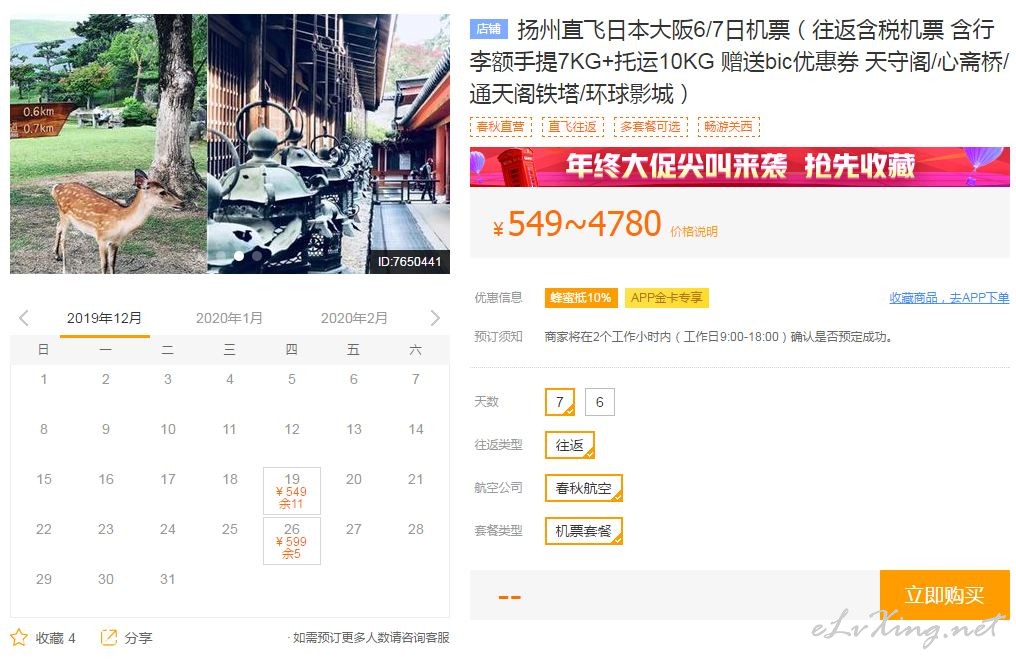1016x661 pixels.
Task: Choose the 机票套餐 package type
Action: [x=584, y=531]
